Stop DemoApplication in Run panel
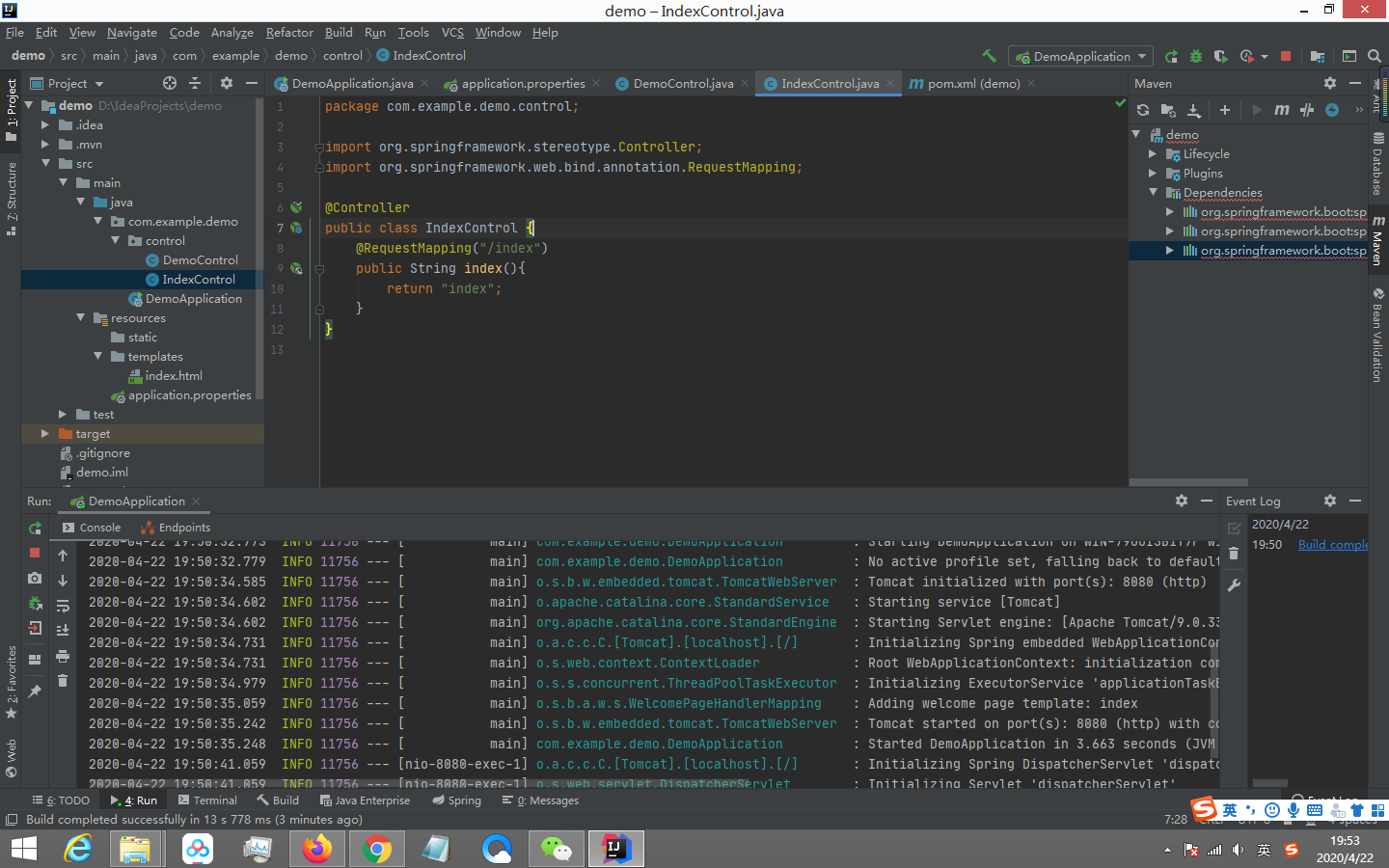This screenshot has width=1389, height=868. pos(35,553)
